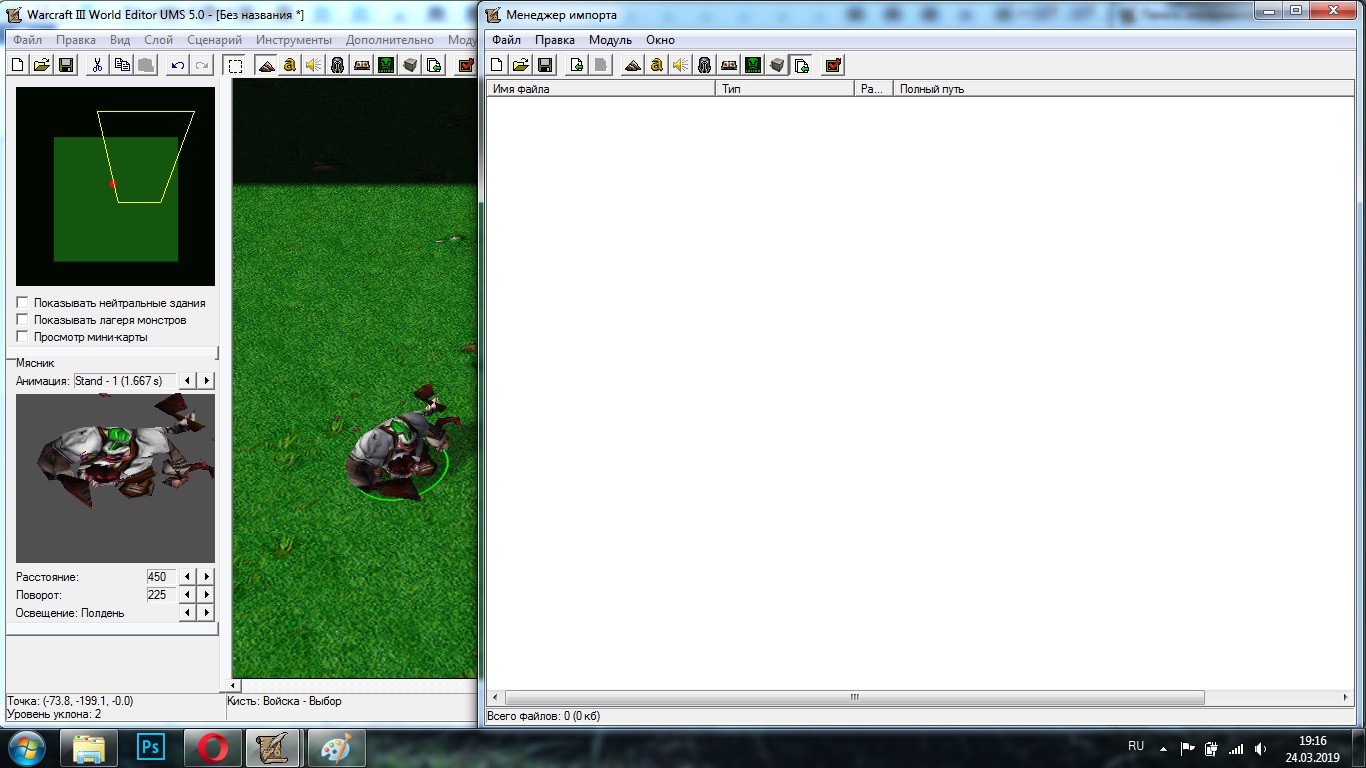Screen dimensions: 1366x768
Task: Sort by Тип column header
Action: (785, 89)
